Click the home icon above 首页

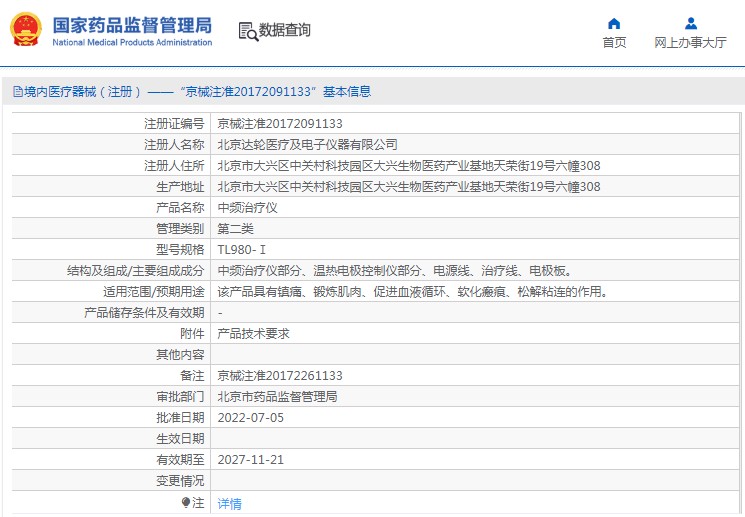click(x=614, y=23)
